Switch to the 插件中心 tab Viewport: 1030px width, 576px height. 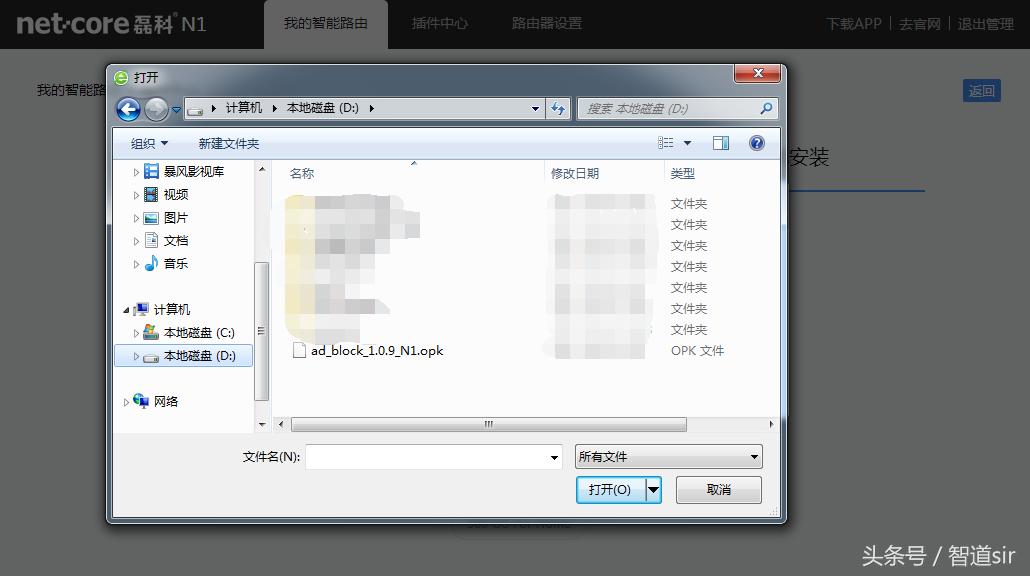coord(439,22)
